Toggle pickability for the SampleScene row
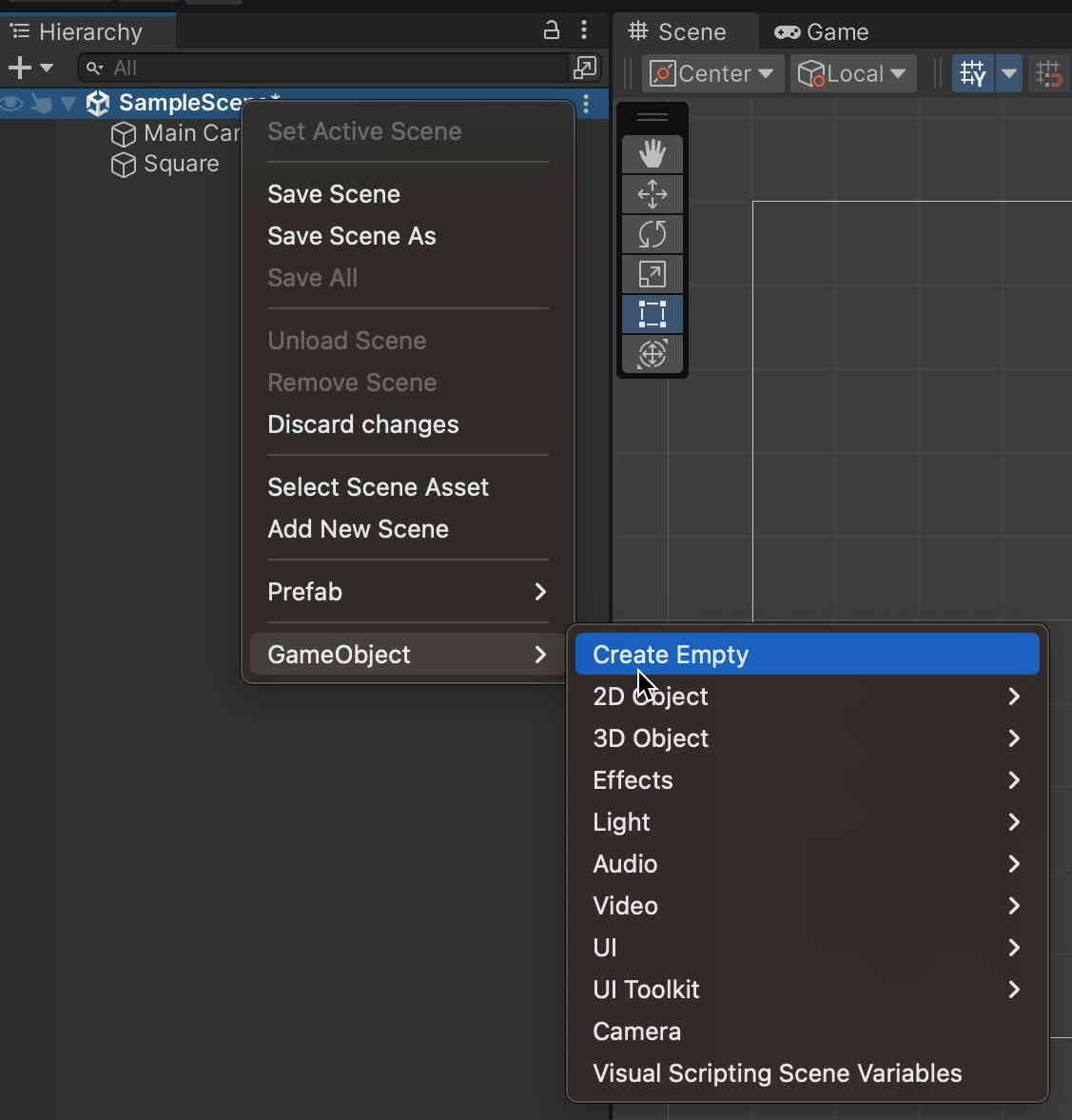 (x=41, y=105)
